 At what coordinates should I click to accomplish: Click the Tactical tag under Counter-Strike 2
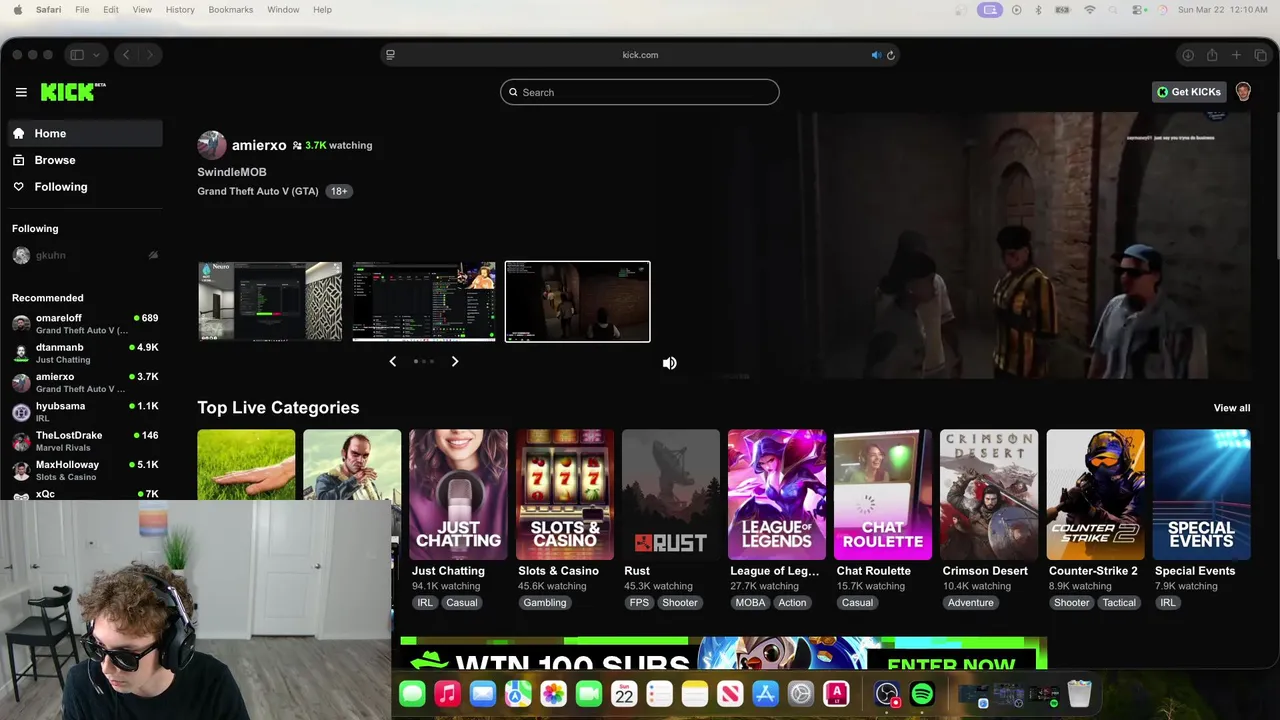point(1119,603)
